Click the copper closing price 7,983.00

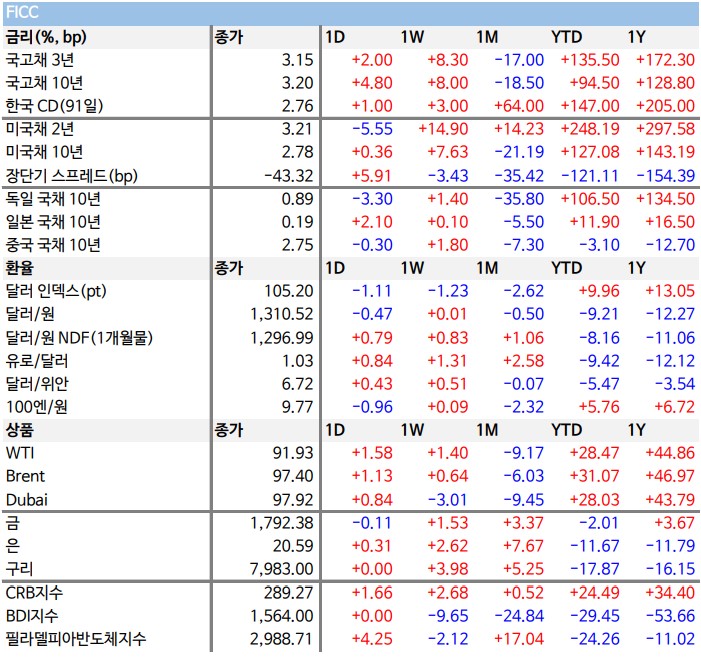coord(282,569)
